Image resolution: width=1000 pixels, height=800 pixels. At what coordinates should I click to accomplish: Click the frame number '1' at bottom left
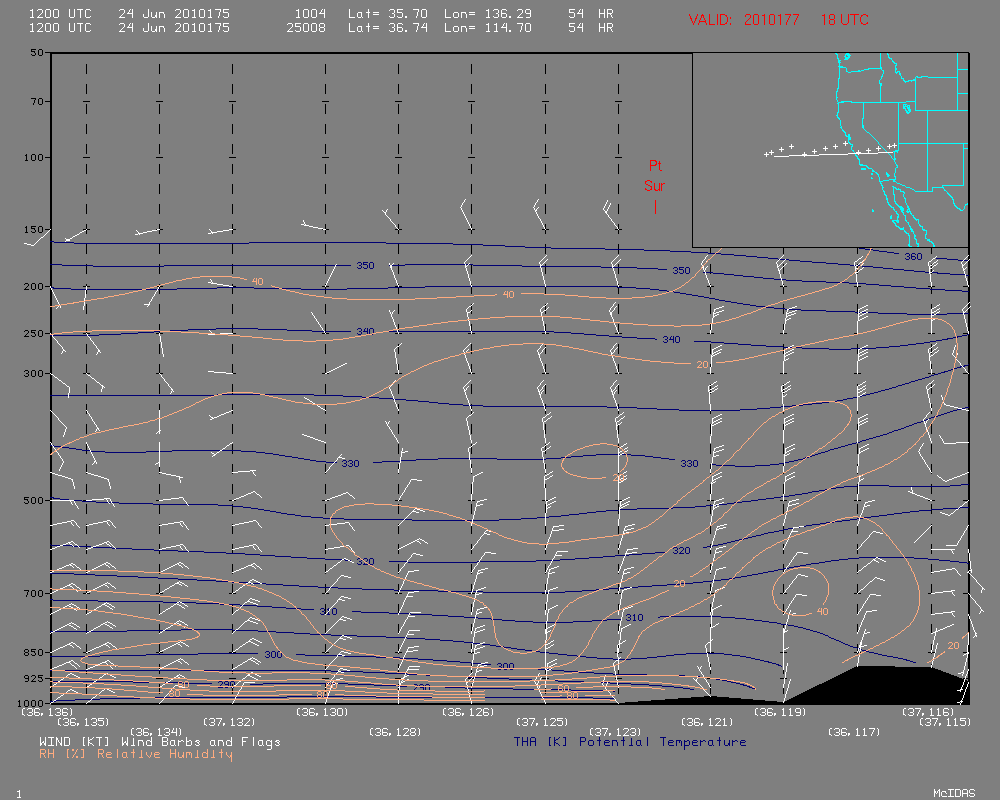tap(18, 794)
